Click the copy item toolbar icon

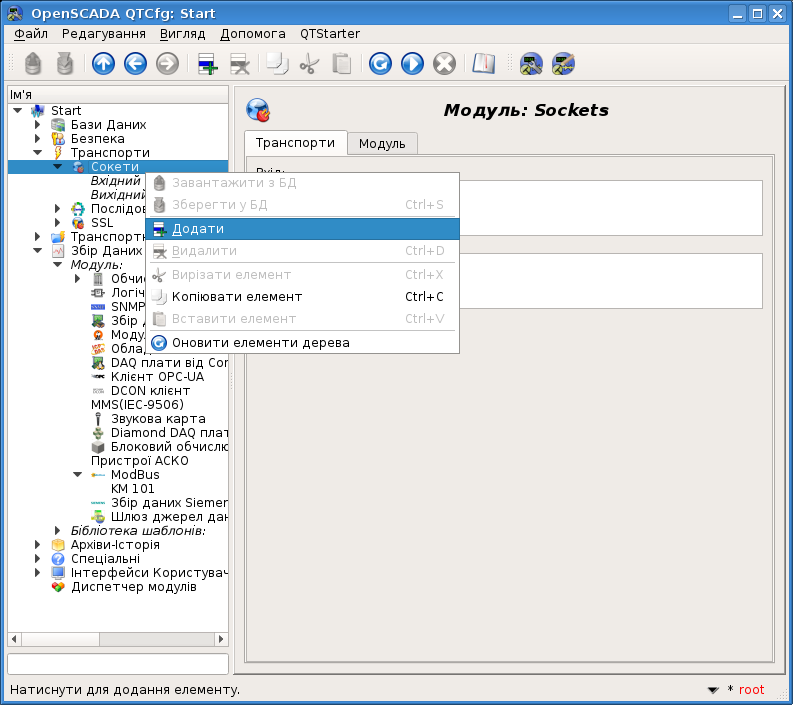point(277,64)
